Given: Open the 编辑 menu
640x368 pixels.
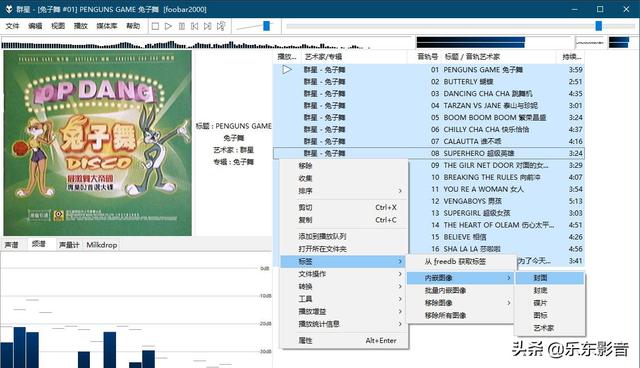Looking at the screenshot, I should (35, 26).
